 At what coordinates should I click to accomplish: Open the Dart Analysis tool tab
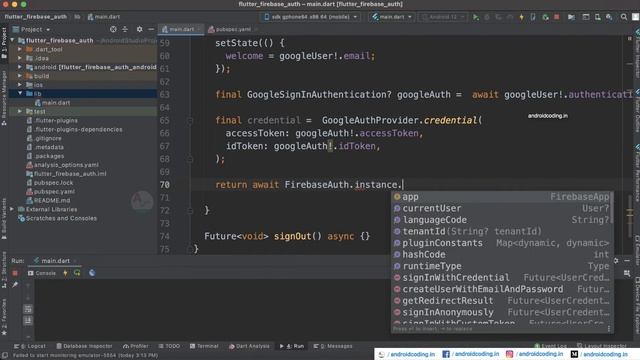click(x=249, y=346)
